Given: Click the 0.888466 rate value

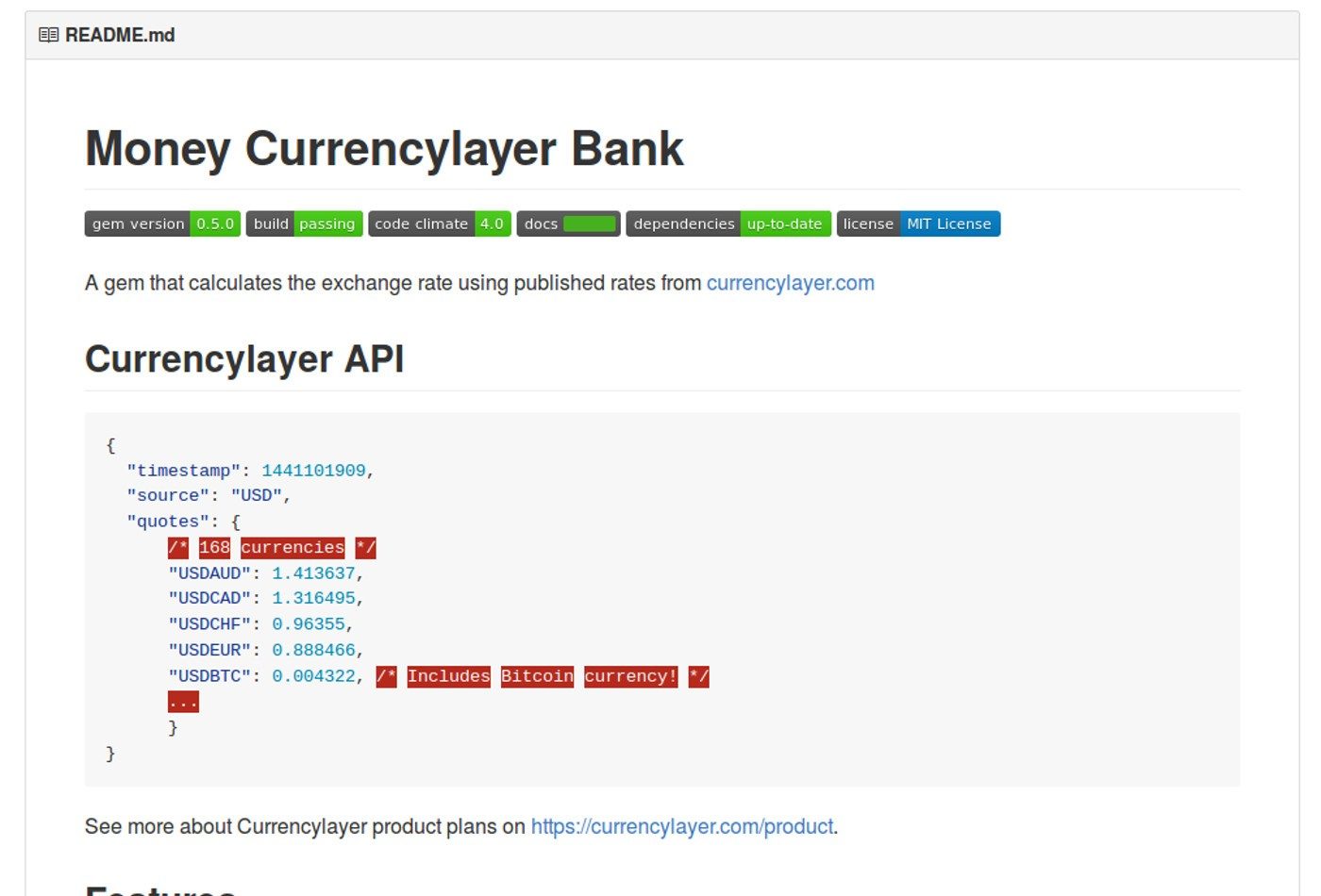Looking at the screenshot, I should 313,650.
